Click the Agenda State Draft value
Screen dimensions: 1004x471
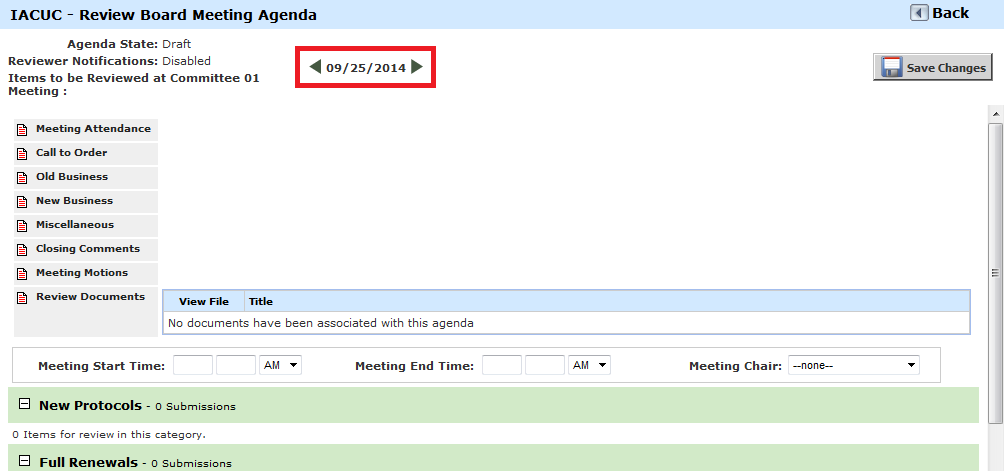(177, 44)
